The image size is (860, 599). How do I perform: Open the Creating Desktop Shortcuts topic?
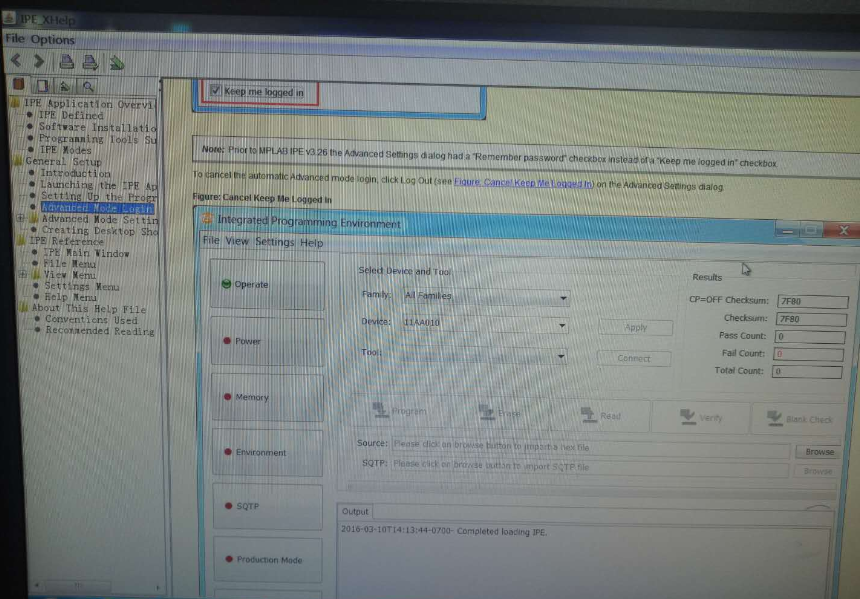(100, 231)
